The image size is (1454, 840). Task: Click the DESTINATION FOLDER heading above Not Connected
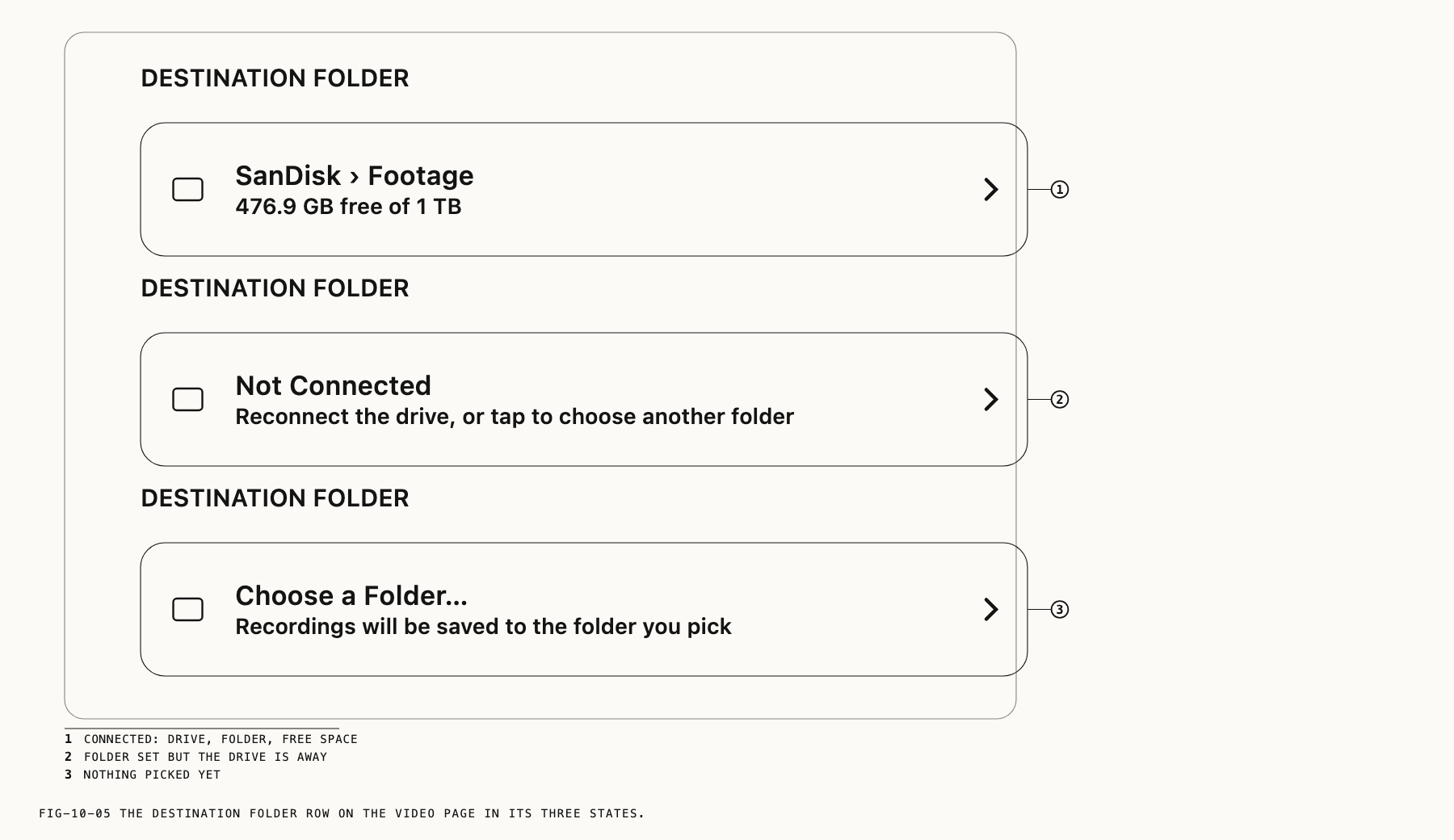click(x=275, y=288)
